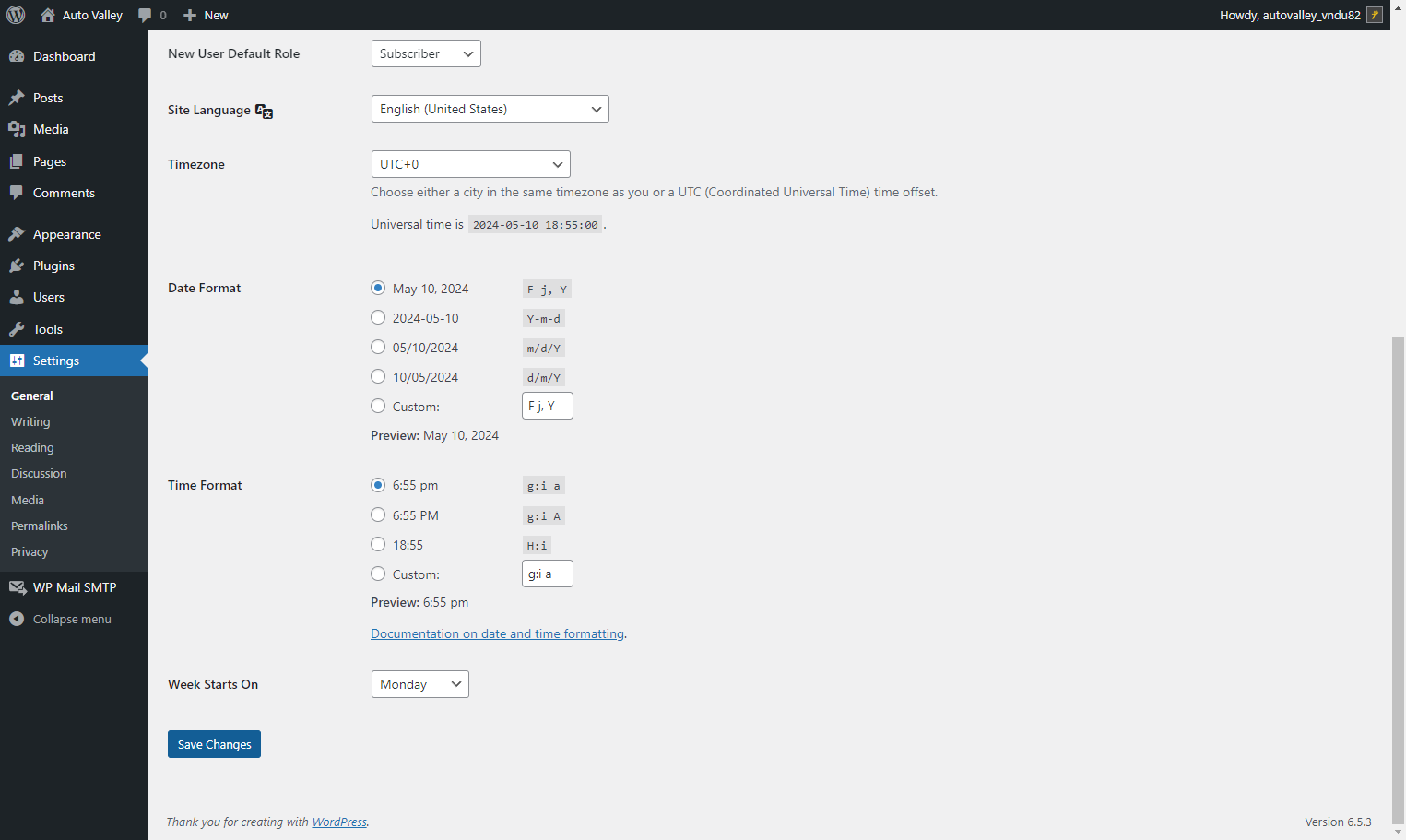Select the May 10, 2024 date format
This screenshot has height=840, width=1406.
pyautogui.click(x=378, y=289)
